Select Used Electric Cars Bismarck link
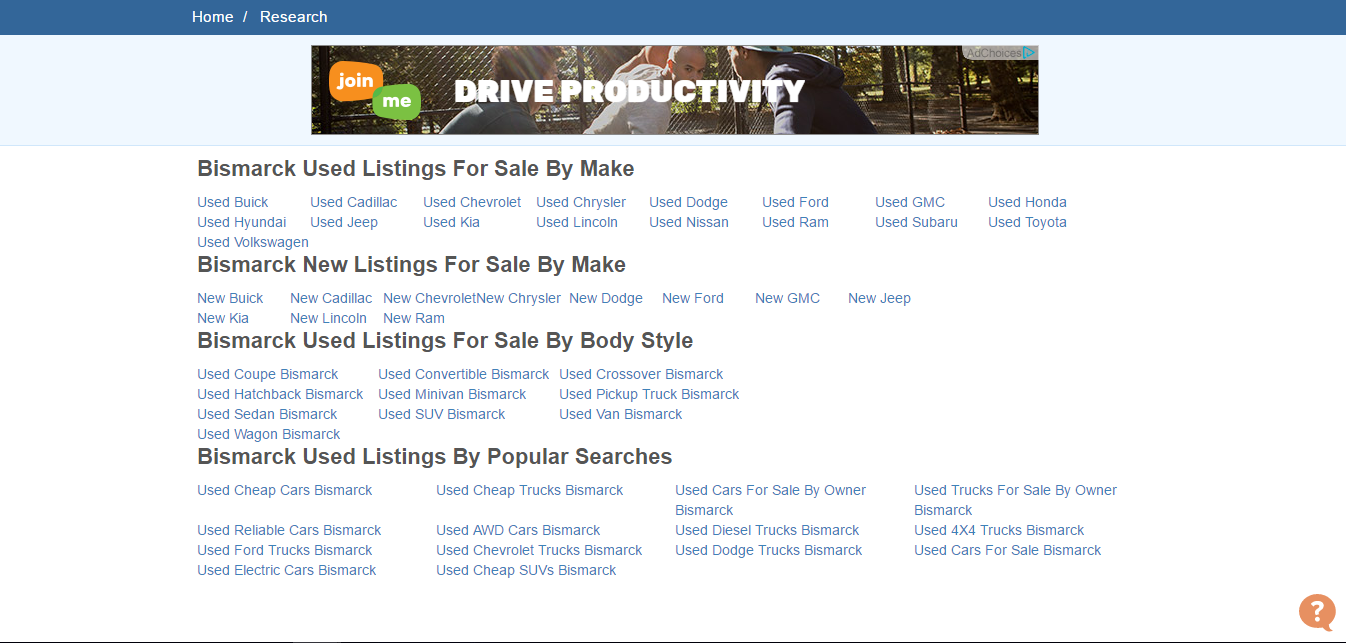 tap(286, 570)
